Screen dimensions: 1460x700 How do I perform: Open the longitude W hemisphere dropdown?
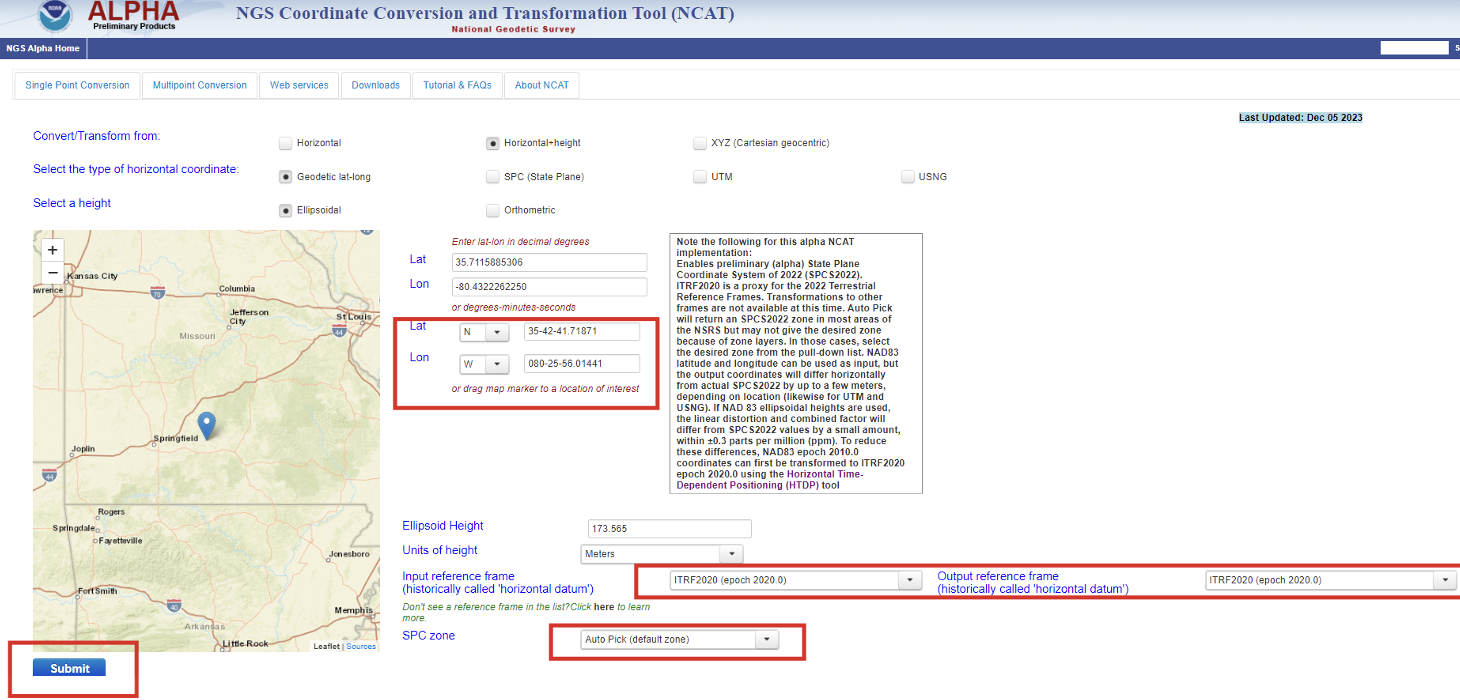(484, 364)
